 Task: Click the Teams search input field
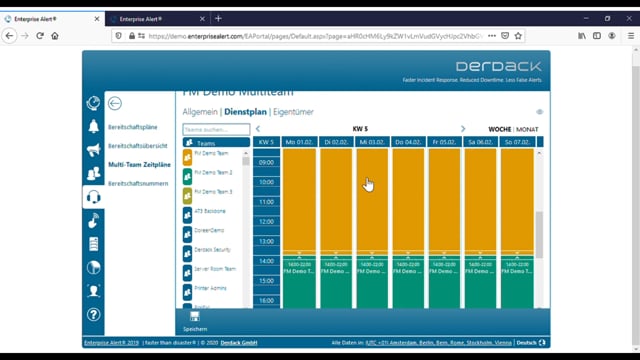(216, 129)
